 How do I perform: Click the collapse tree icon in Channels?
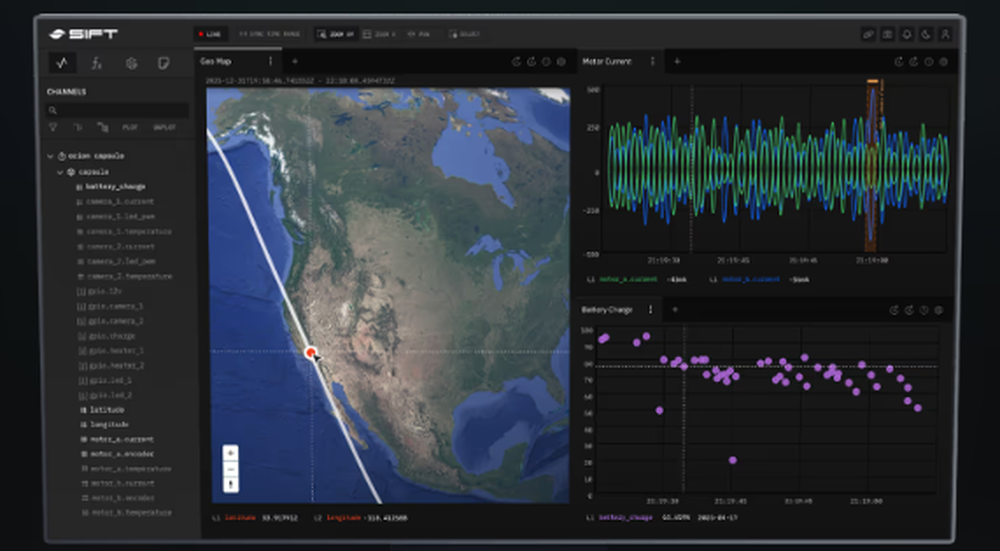point(78,128)
